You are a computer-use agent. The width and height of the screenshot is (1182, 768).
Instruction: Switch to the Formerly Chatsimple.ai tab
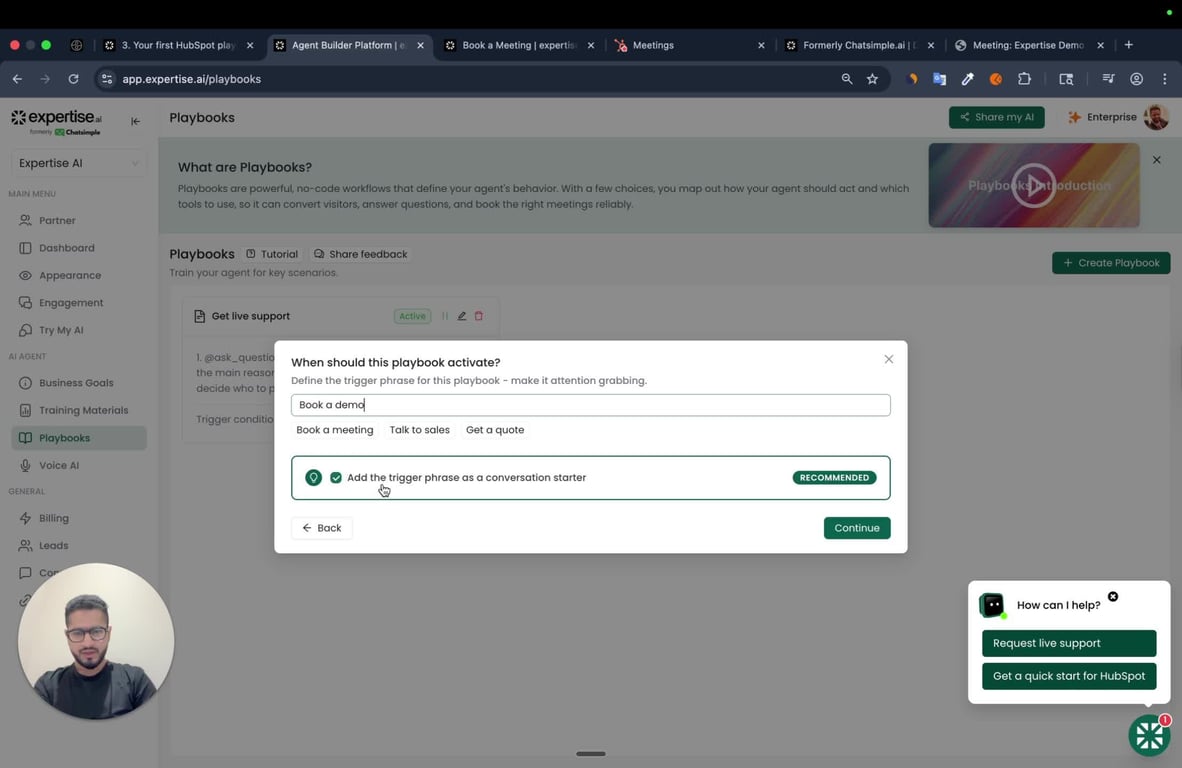tap(859, 45)
